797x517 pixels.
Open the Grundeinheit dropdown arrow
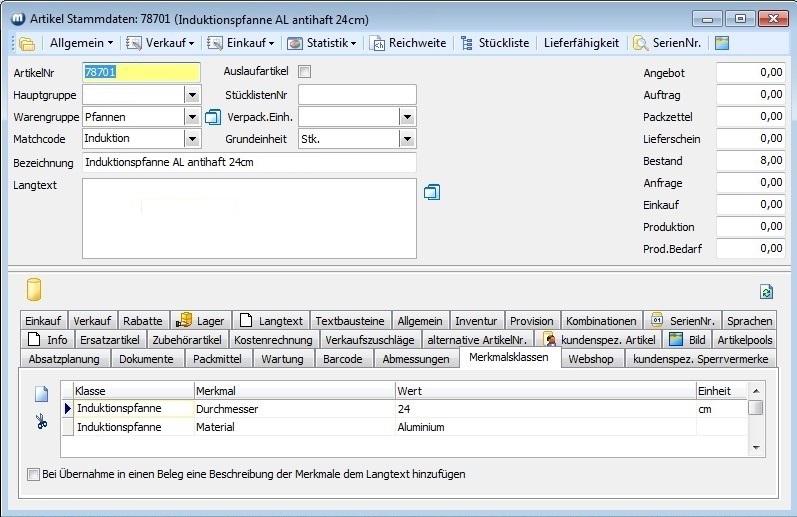click(x=406, y=139)
